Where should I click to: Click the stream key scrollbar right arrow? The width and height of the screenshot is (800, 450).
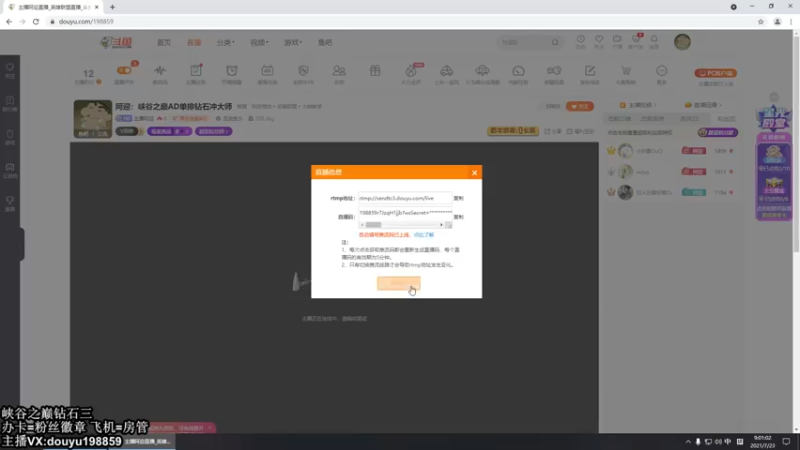tap(441, 225)
